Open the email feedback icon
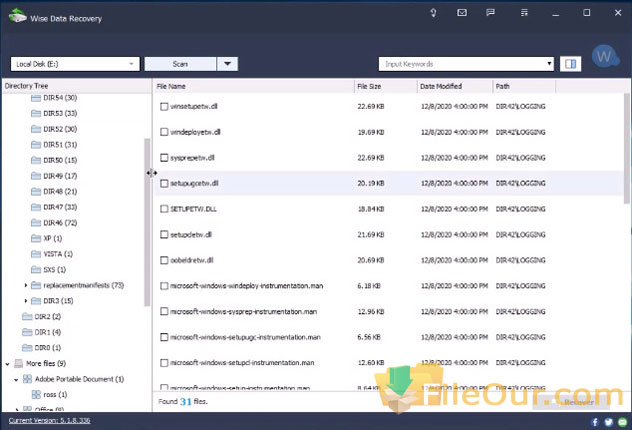This screenshot has width=632, height=430. point(462,13)
